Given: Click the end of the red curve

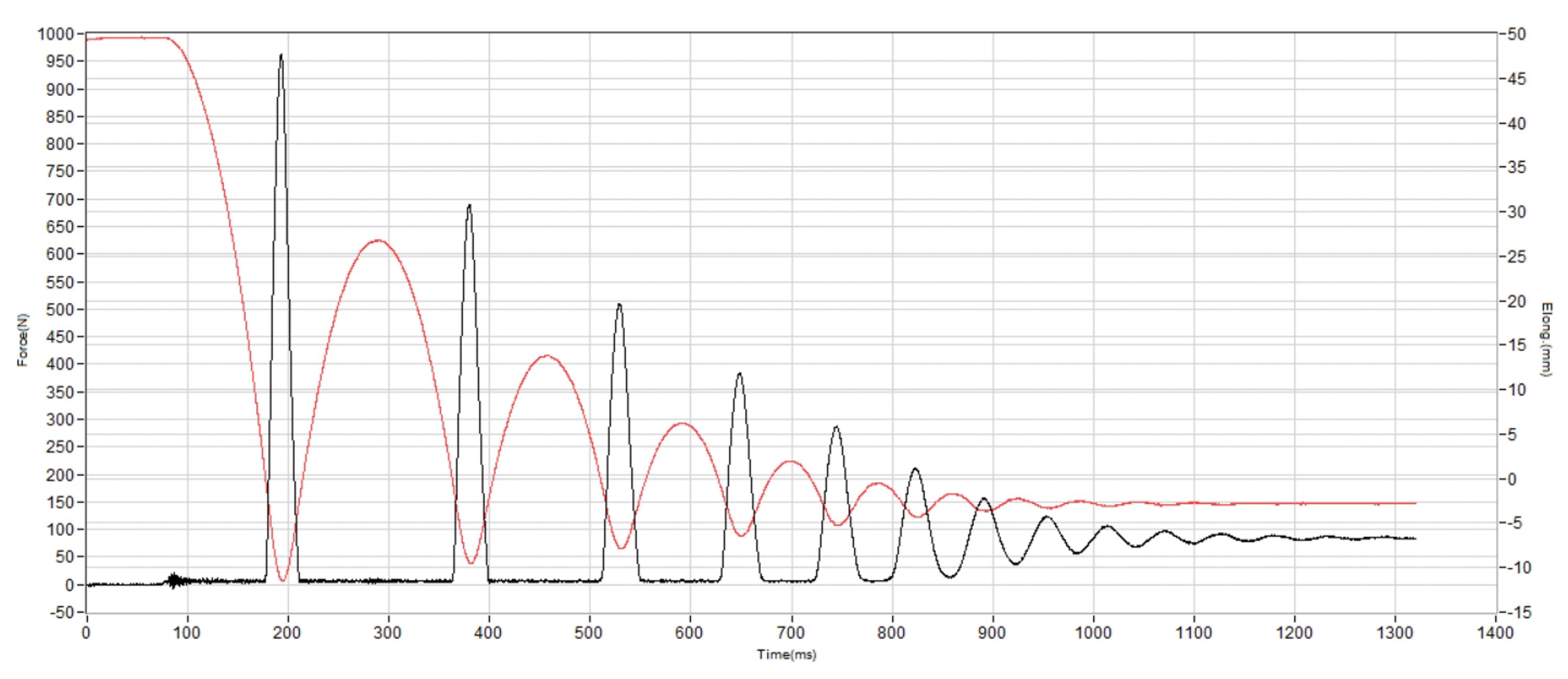Looking at the screenshot, I should tap(1415, 503).
